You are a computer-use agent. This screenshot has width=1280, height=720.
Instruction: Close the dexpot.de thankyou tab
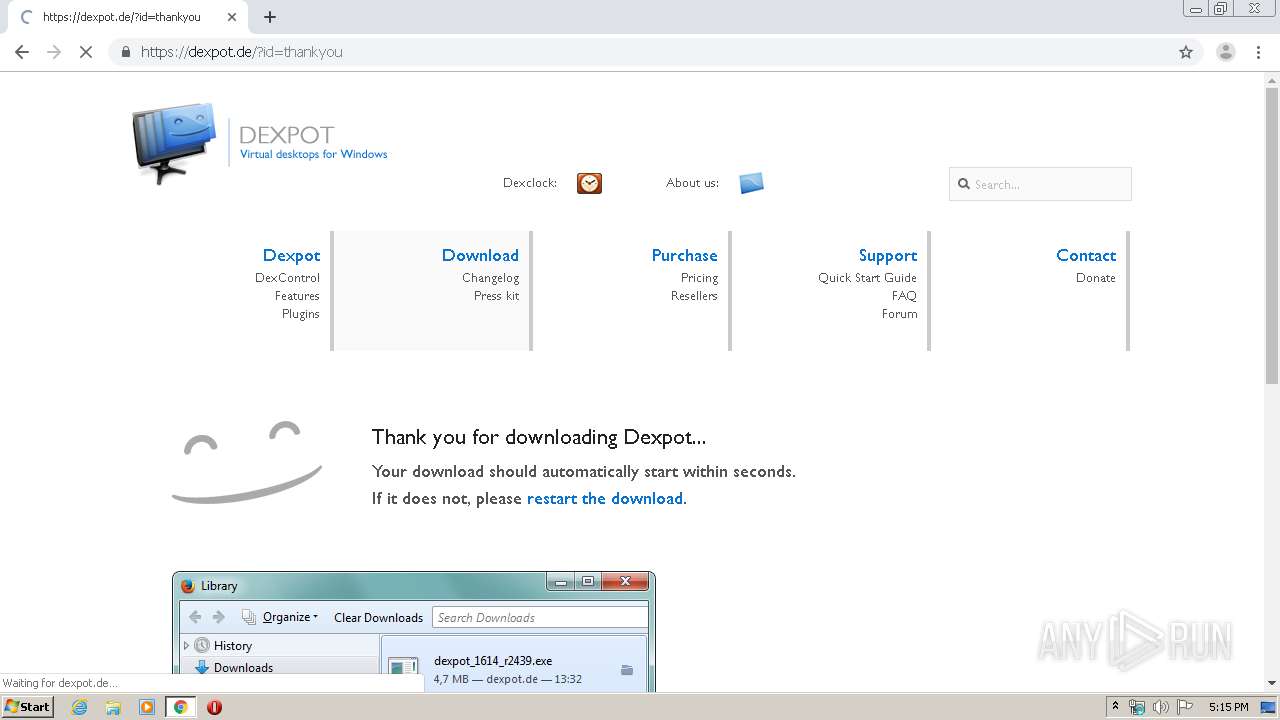click(x=232, y=17)
